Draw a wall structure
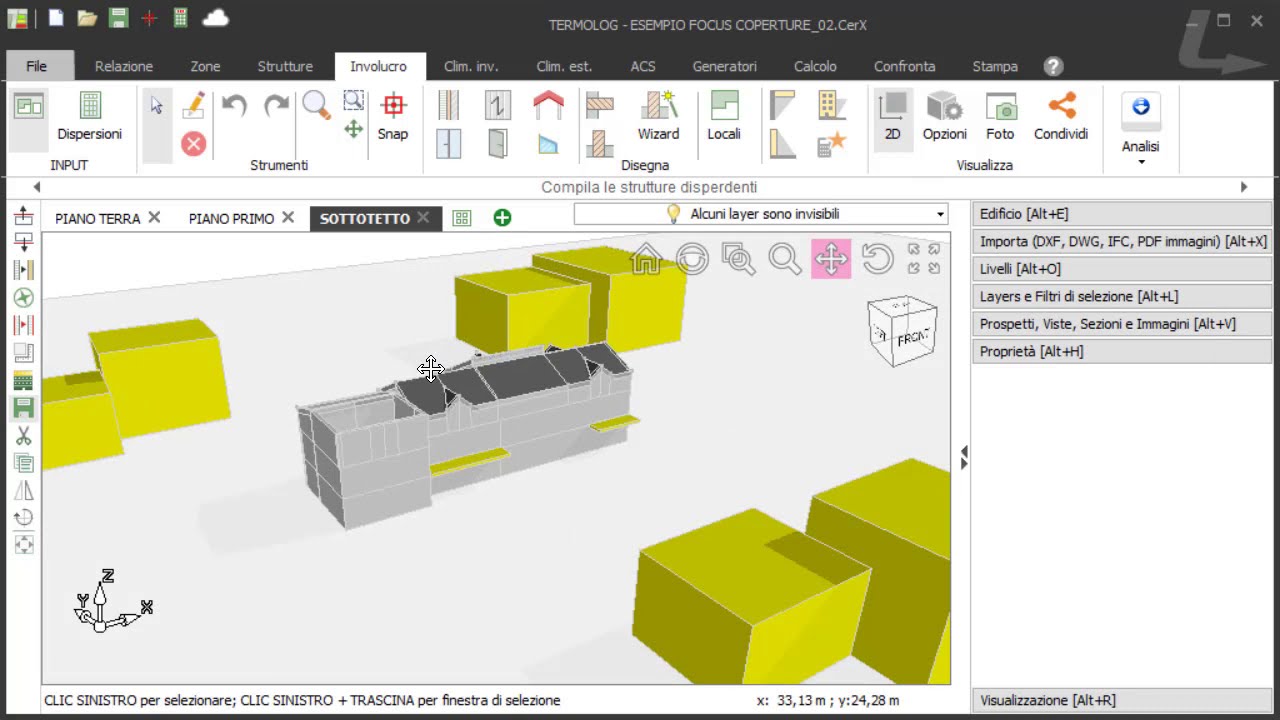Image resolution: width=1280 pixels, height=720 pixels. point(449,105)
